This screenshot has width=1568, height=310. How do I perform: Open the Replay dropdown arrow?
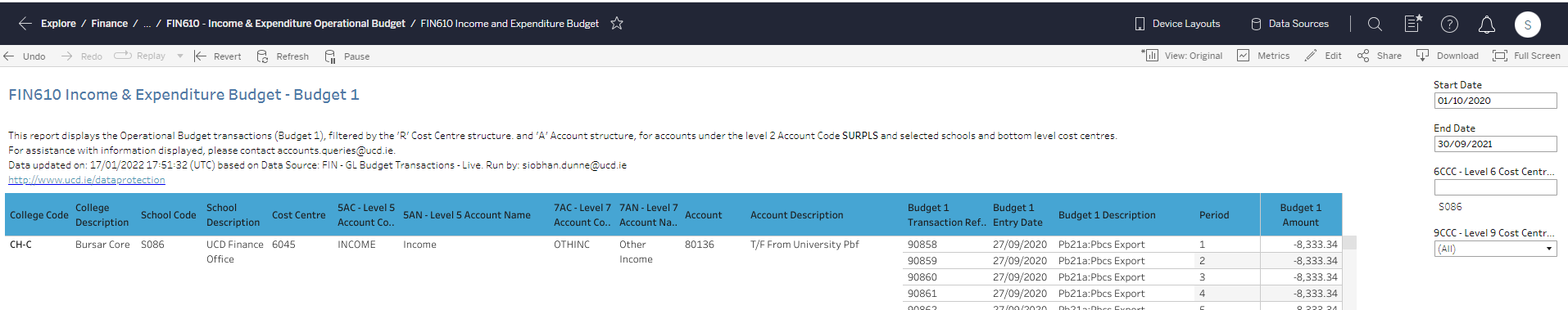tap(180, 56)
